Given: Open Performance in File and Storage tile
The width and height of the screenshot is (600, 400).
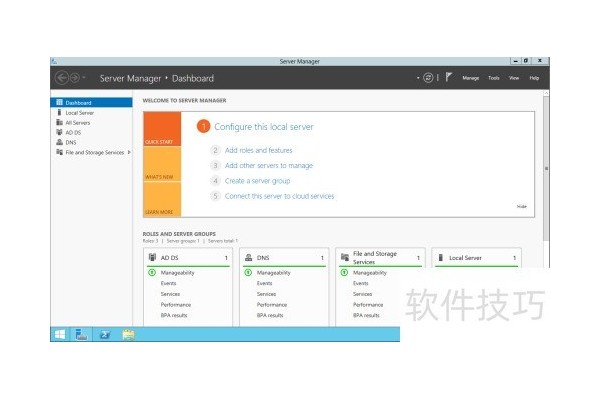Looking at the screenshot, I should tap(368, 305).
